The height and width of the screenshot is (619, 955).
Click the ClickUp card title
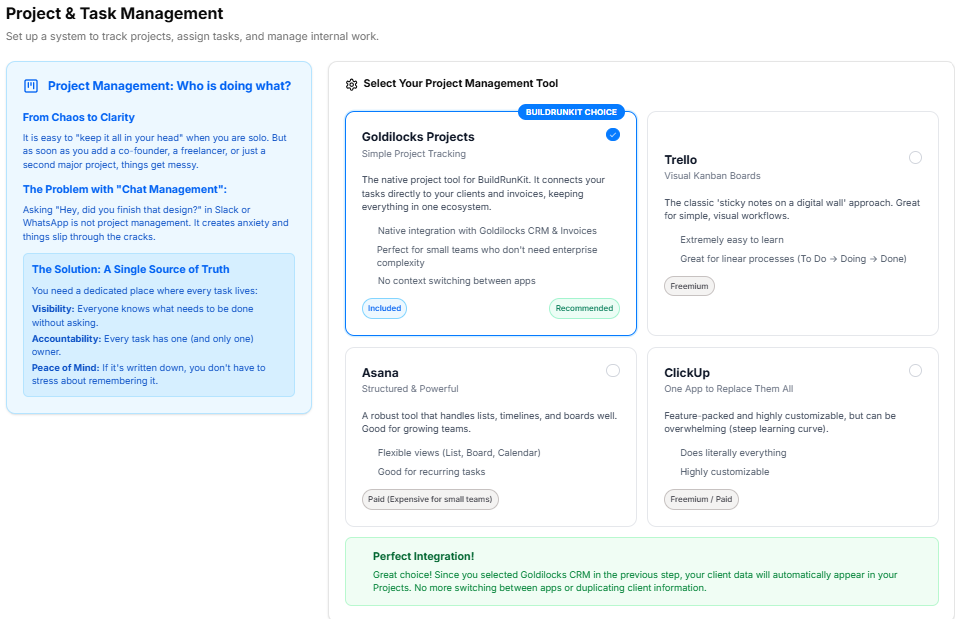[x=687, y=372]
